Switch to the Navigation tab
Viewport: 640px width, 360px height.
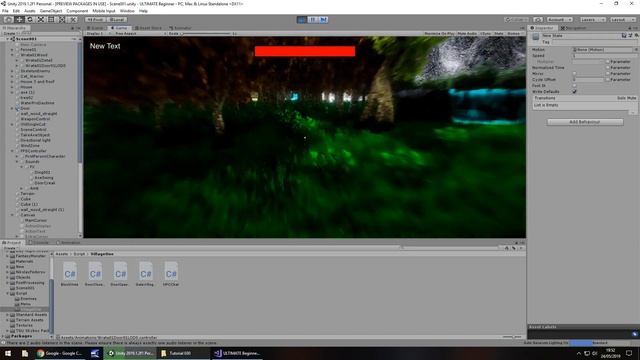573,28
